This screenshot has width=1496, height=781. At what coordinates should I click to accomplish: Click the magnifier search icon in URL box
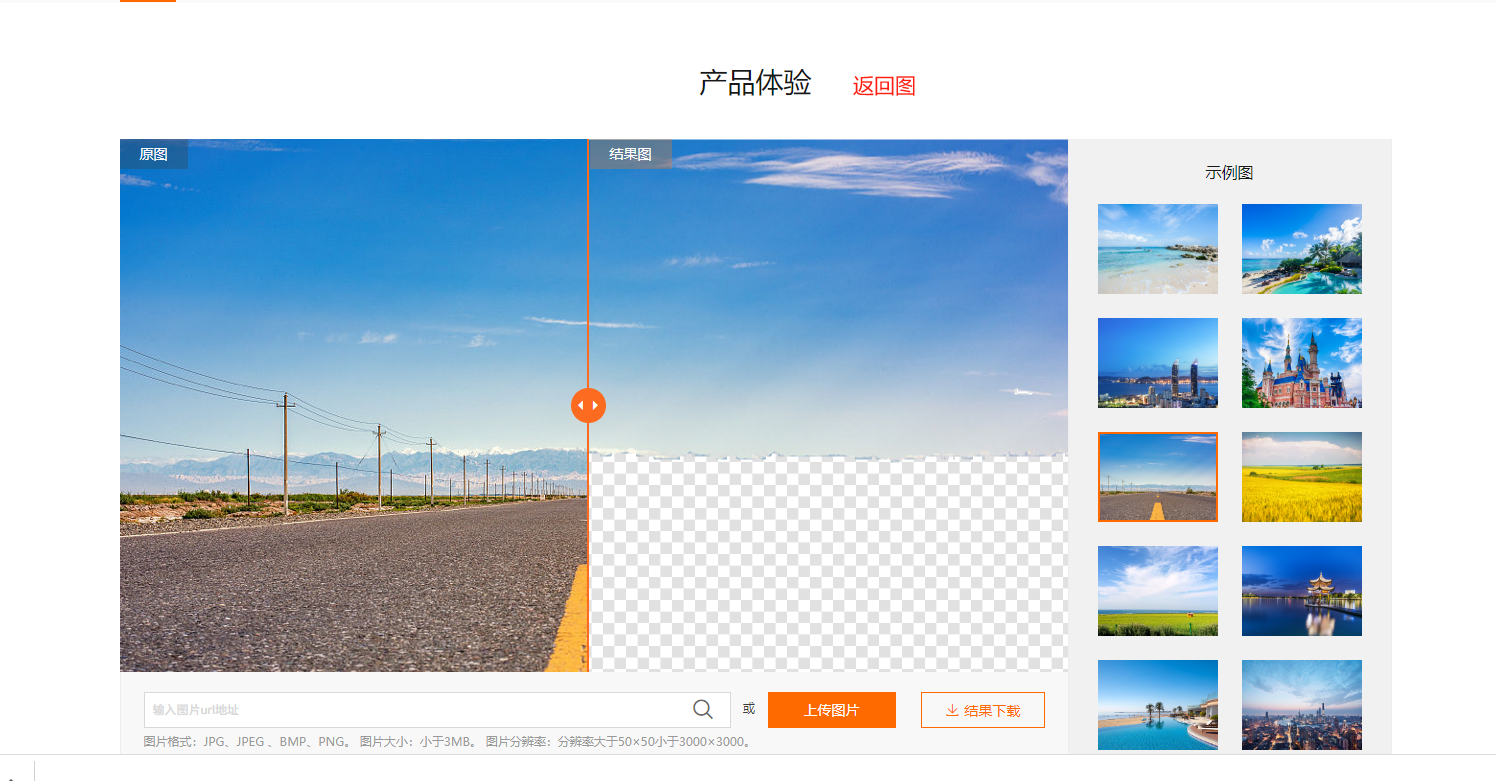703,710
